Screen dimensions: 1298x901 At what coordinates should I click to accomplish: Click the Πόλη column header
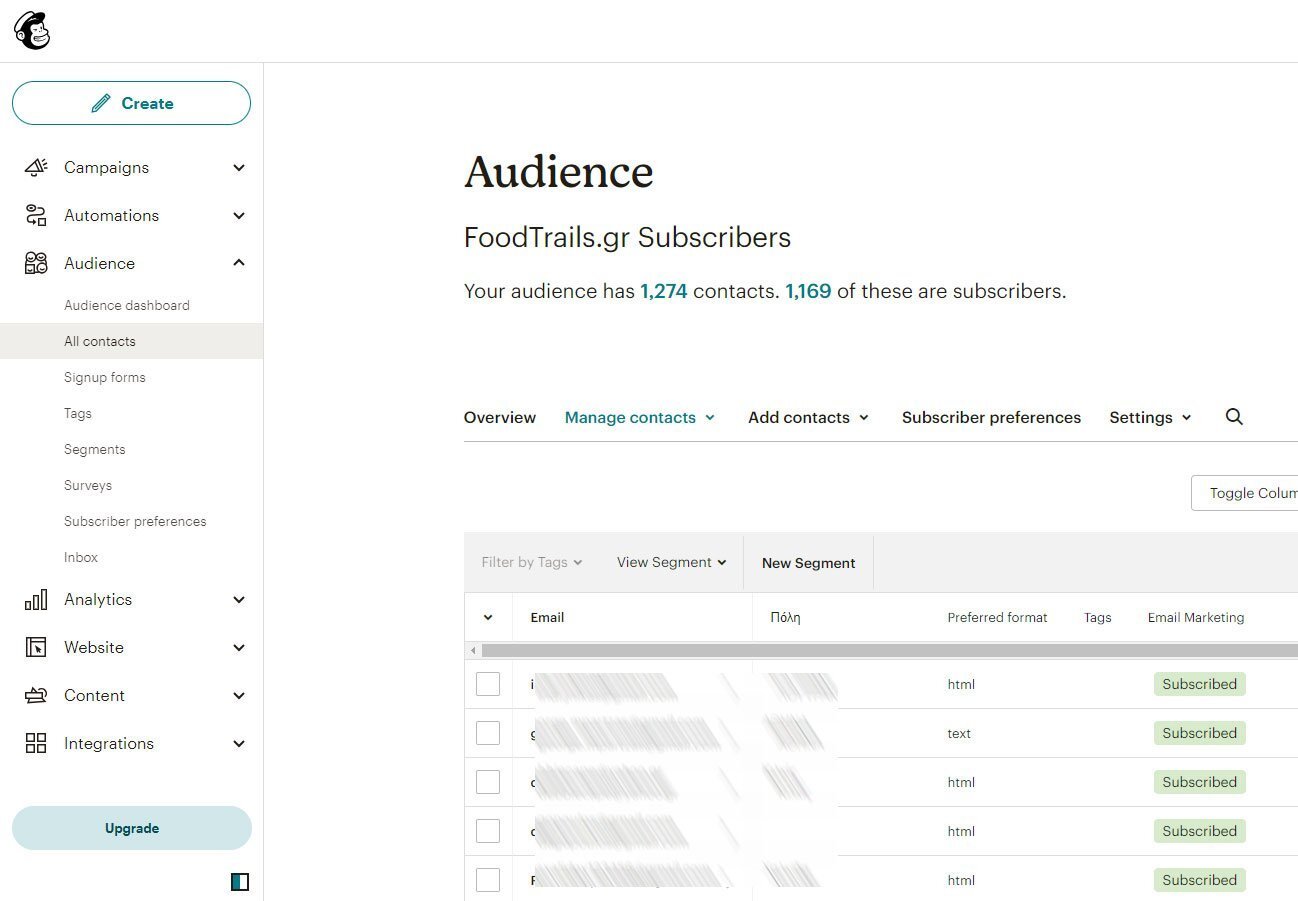tap(785, 618)
